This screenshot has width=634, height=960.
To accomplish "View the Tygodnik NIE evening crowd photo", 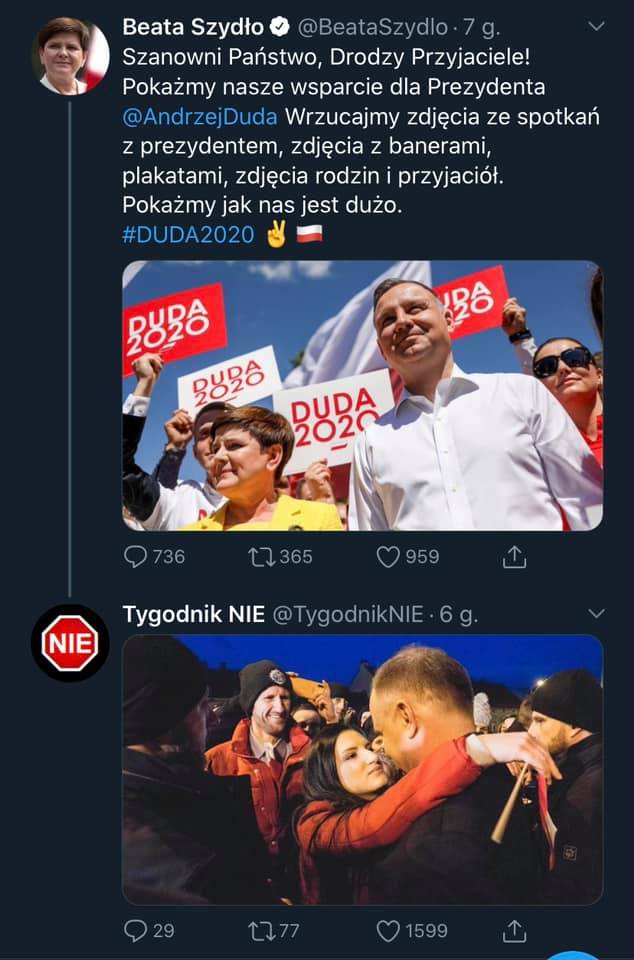I will [x=362, y=770].
